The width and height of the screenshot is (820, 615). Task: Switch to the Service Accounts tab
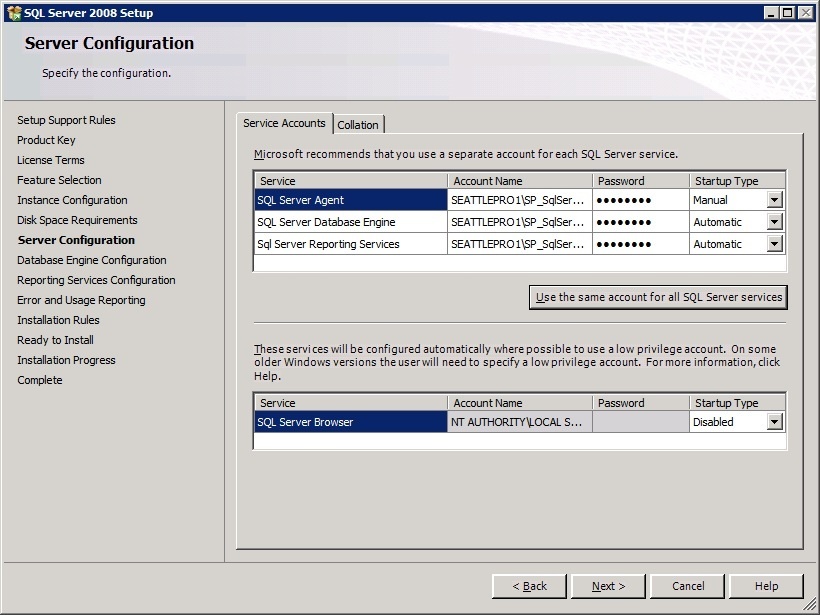[x=284, y=123]
